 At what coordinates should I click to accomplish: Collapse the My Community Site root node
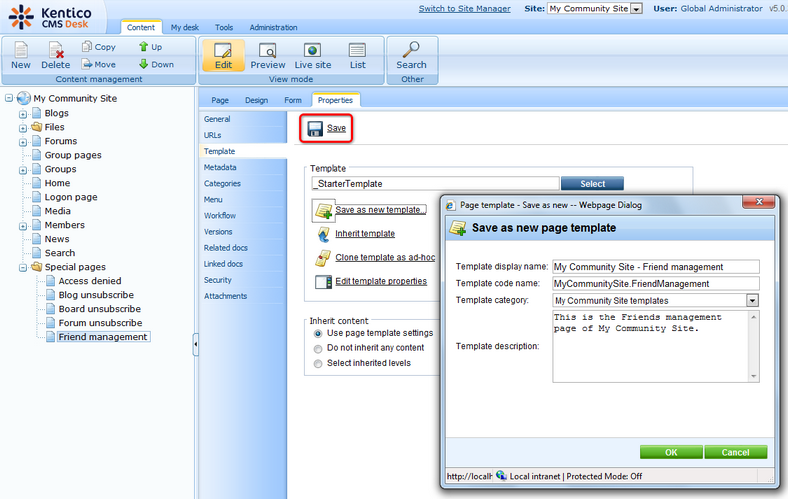(9, 98)
